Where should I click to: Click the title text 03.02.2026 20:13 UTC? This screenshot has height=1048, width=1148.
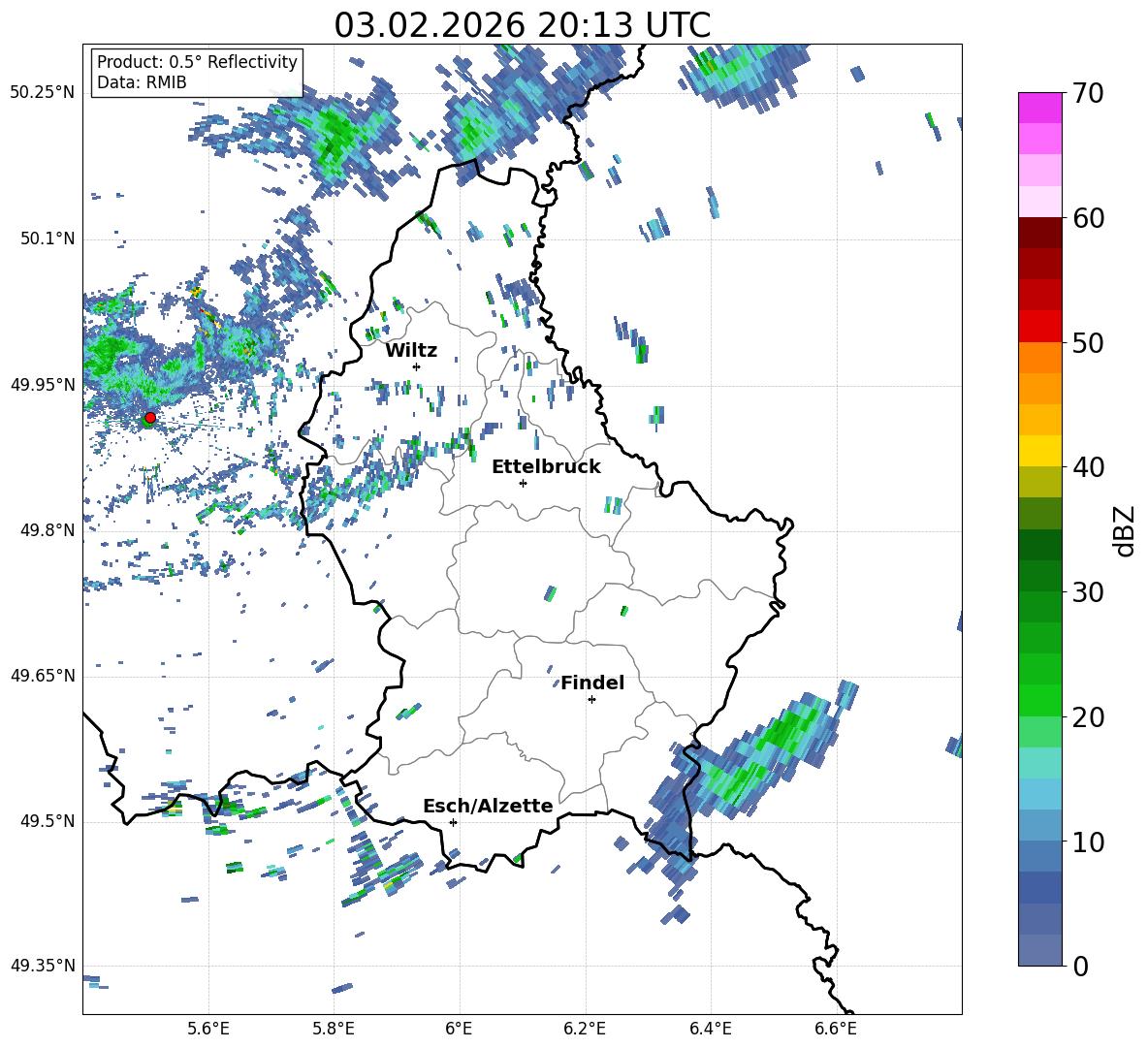[522, 25]
